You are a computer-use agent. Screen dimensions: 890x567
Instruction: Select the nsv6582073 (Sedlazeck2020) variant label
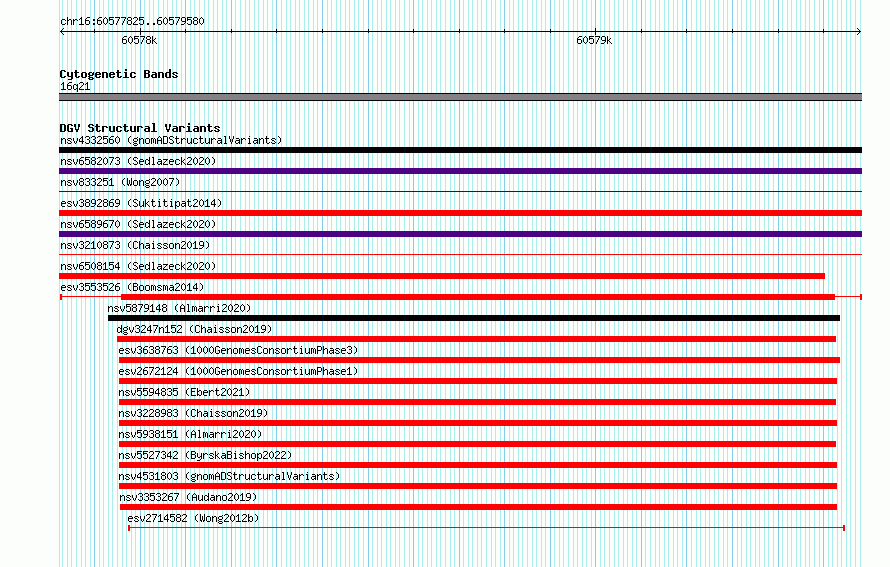point(138,161)
